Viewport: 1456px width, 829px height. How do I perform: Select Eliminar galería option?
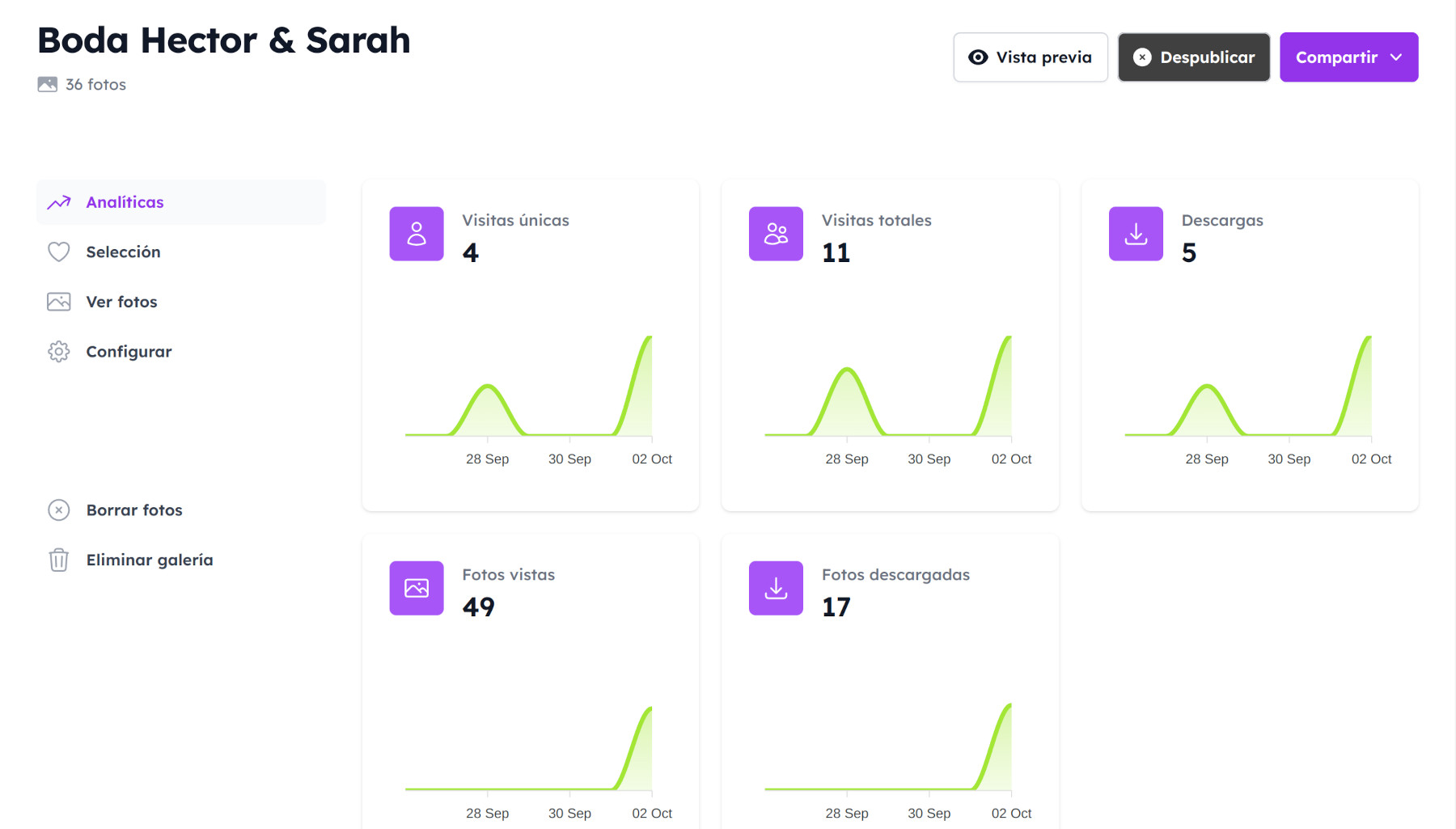181,560
